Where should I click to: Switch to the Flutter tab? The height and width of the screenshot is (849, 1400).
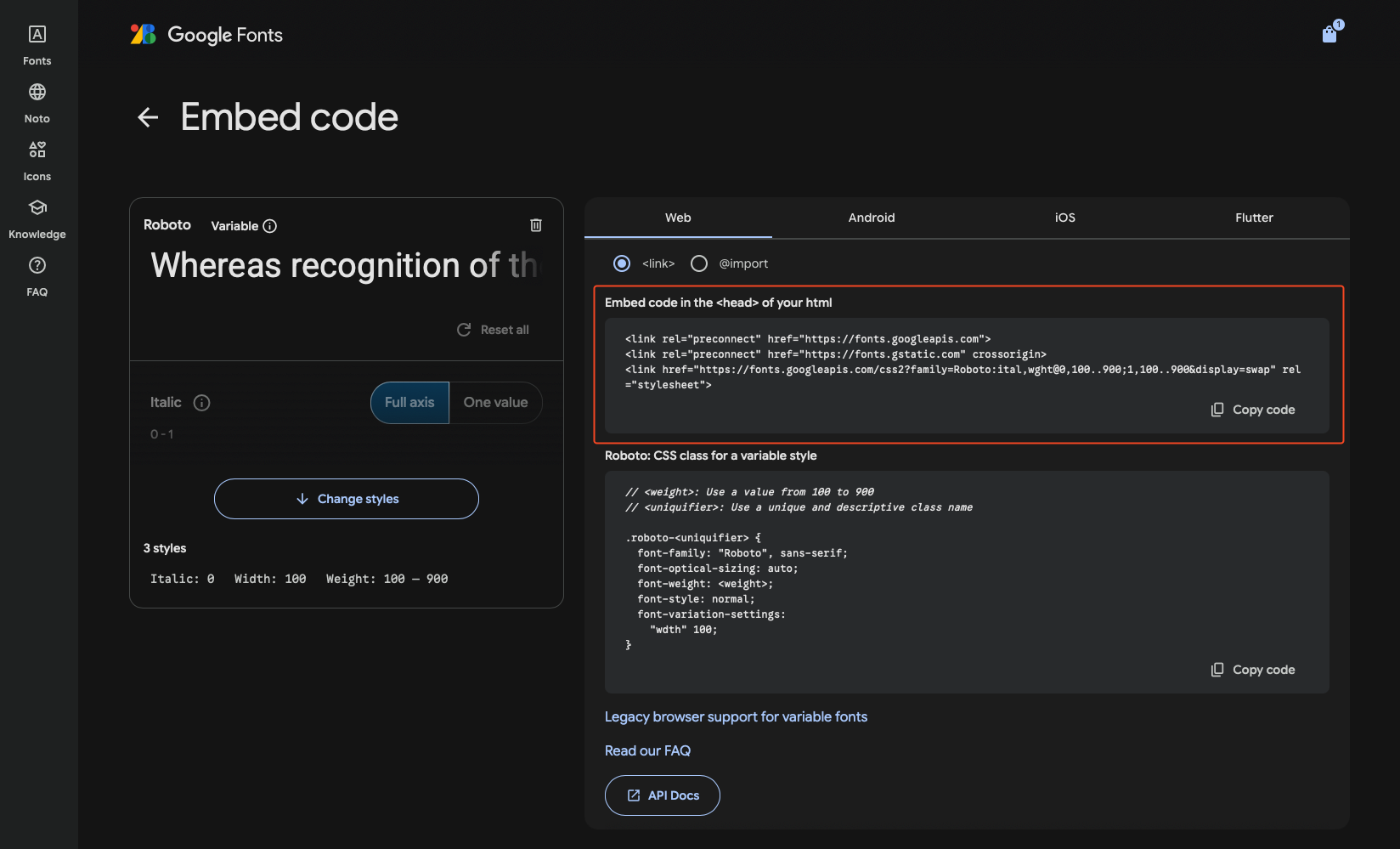pyautogui.click(x=1254, y=218)
